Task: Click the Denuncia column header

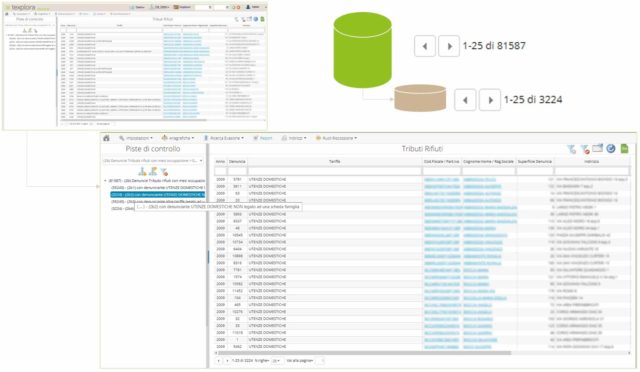Action: point(237,162)
